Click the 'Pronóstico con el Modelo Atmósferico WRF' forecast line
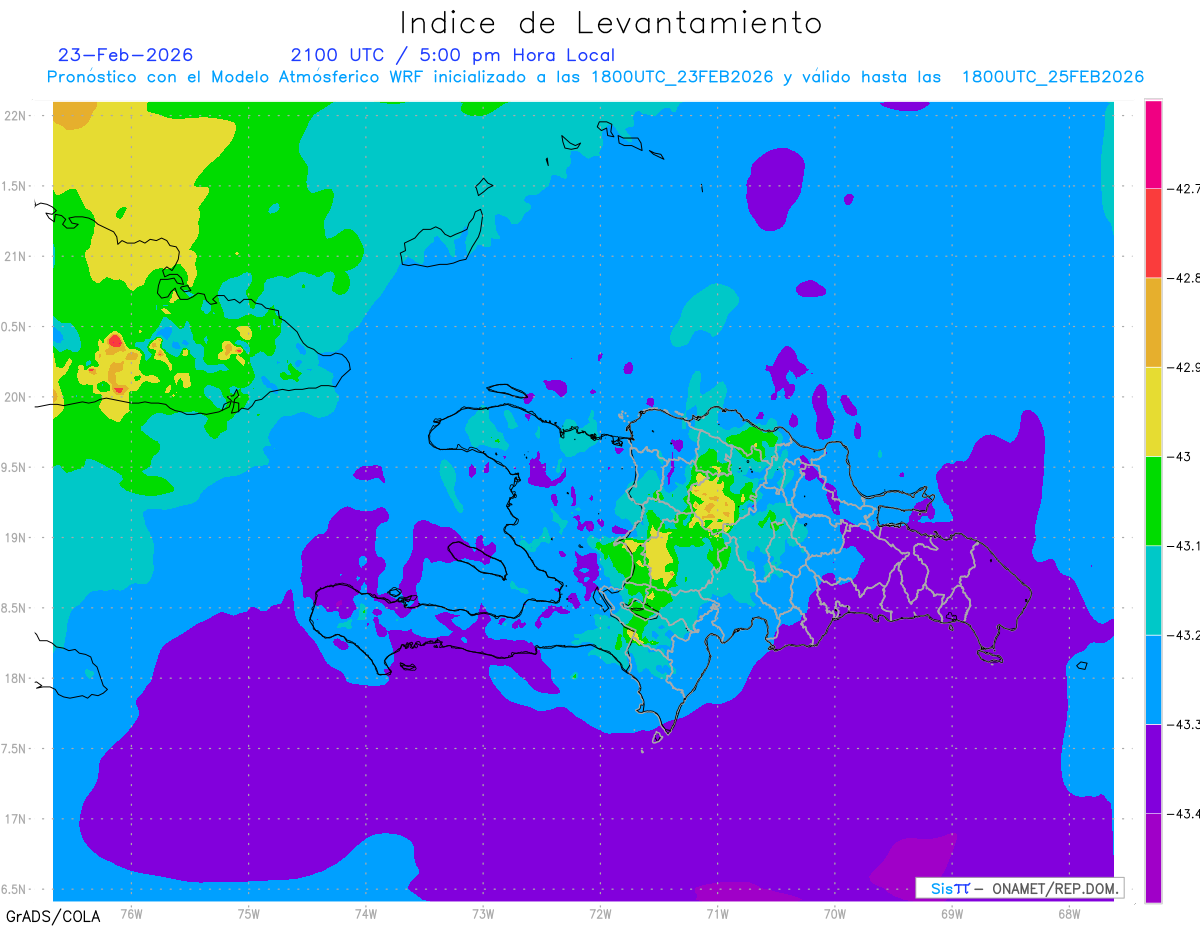Image resolution: width=1200 pixels, height=927 pixels. point(595,77)
